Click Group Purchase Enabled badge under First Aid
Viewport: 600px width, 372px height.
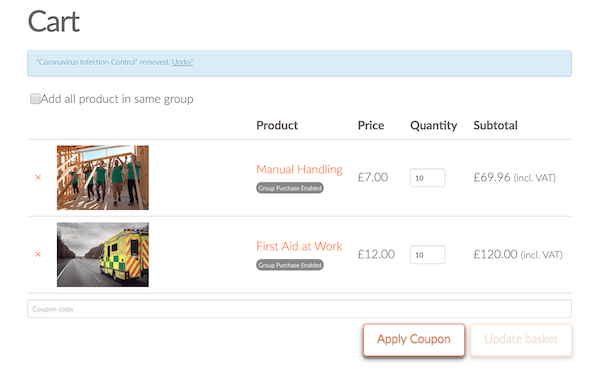click(x=290, y=265)
